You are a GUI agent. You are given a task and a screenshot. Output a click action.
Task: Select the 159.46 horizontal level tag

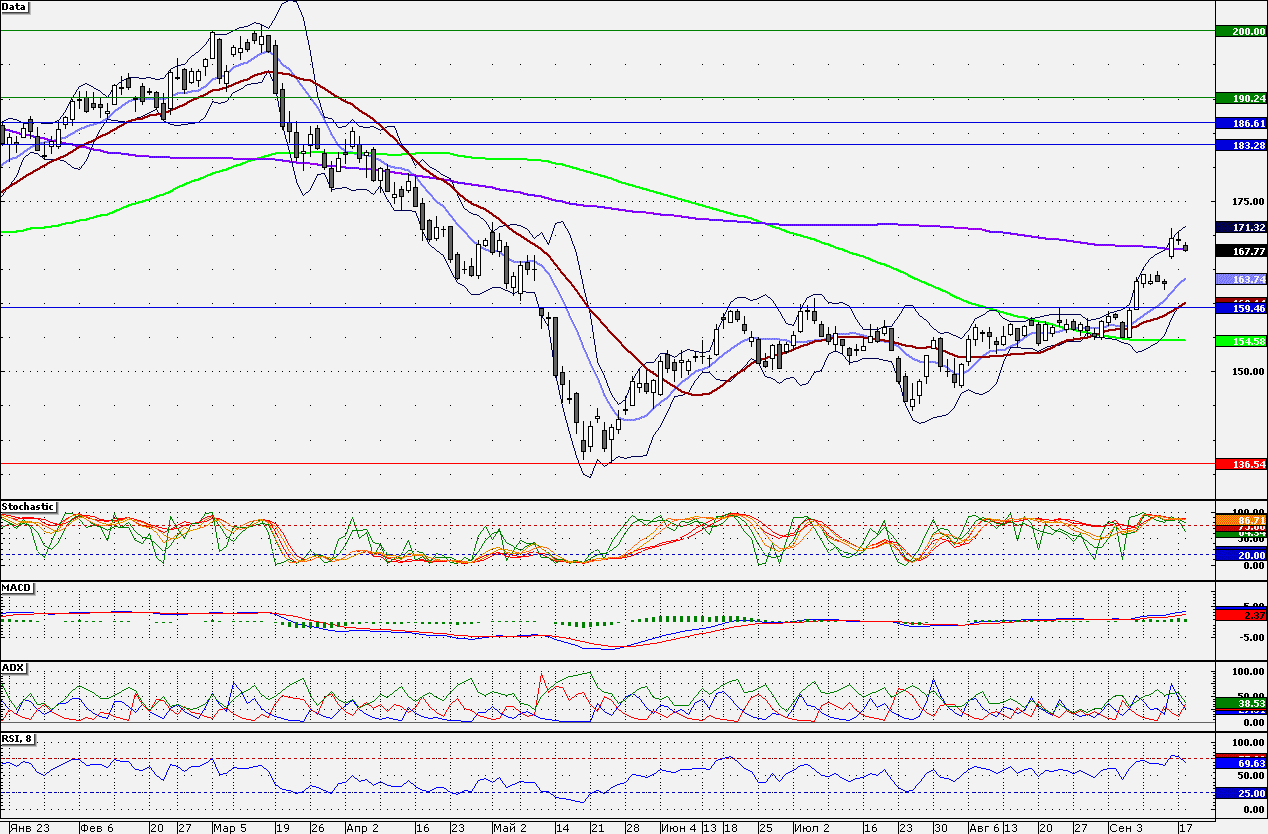click(x=1241, y=309)
